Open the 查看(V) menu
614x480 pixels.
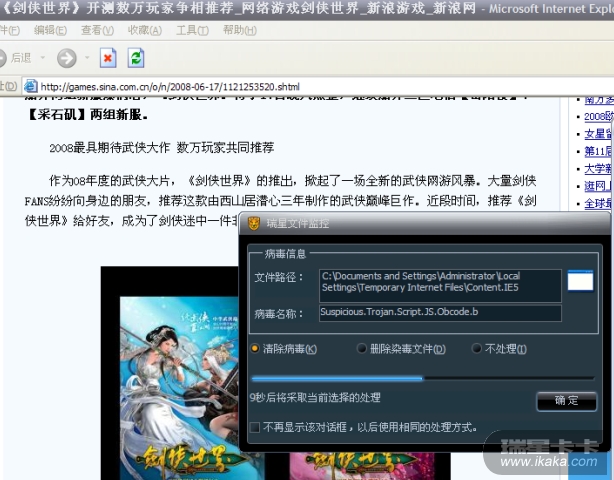point(97,30)
